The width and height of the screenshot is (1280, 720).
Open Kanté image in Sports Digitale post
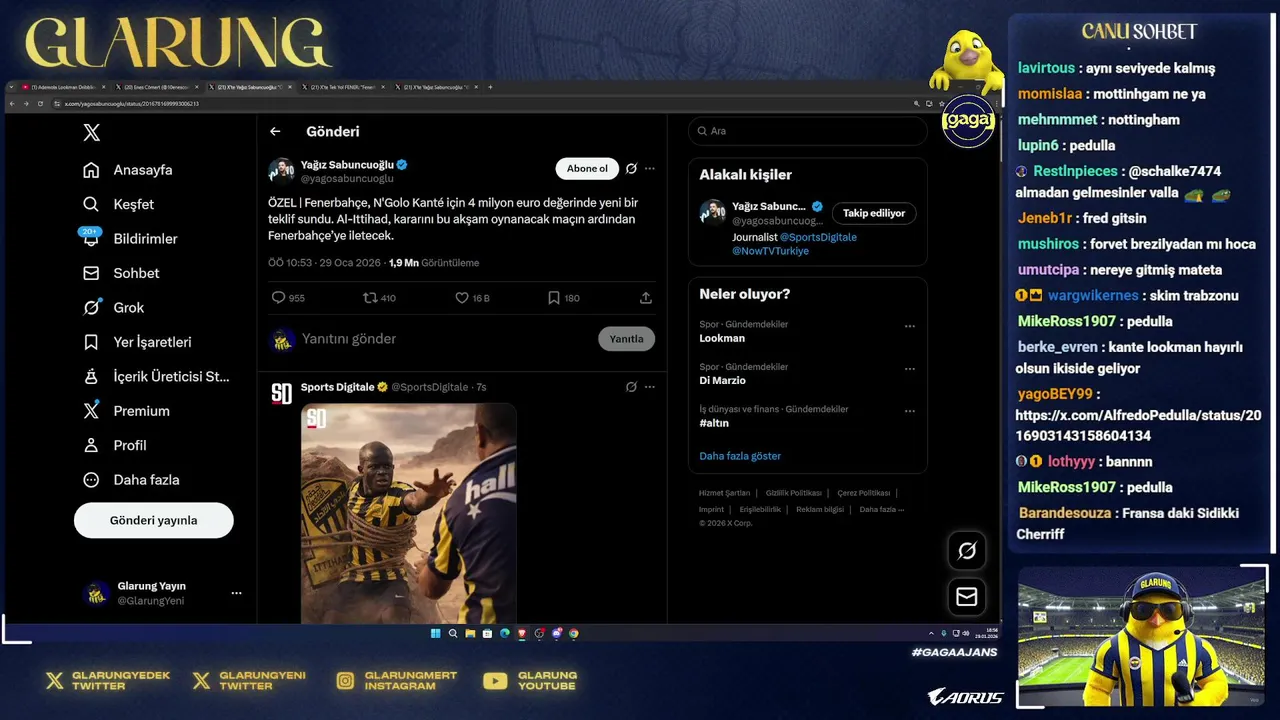tap(409, 513)
